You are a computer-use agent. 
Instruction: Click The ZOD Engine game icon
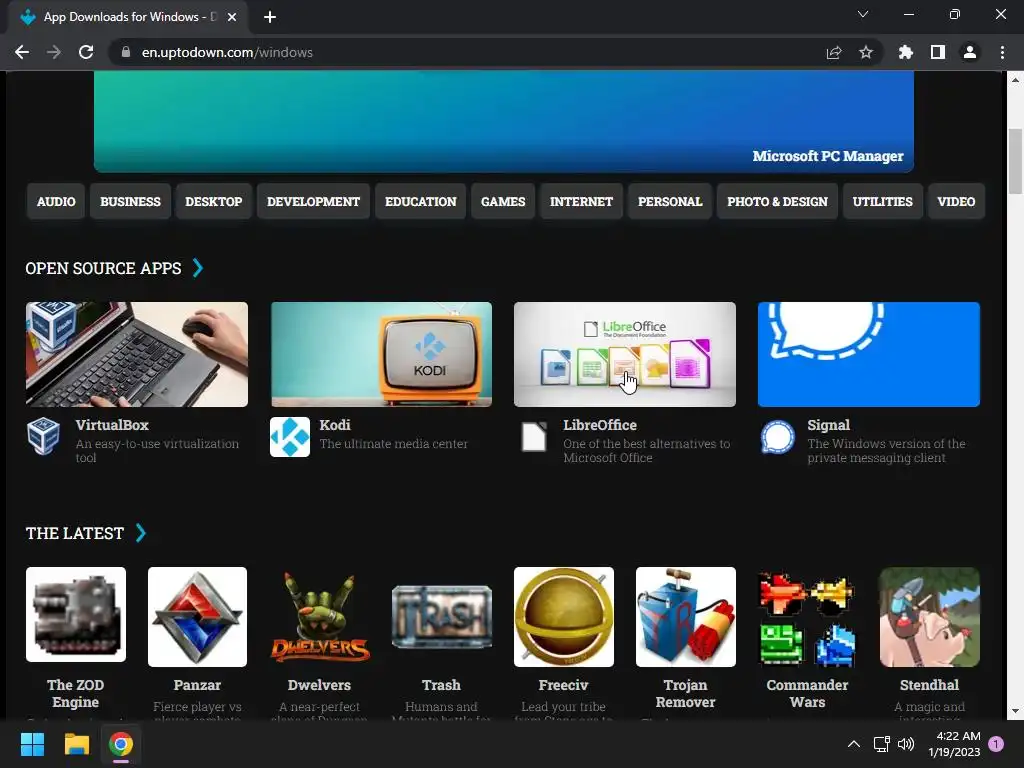(76, 615)
